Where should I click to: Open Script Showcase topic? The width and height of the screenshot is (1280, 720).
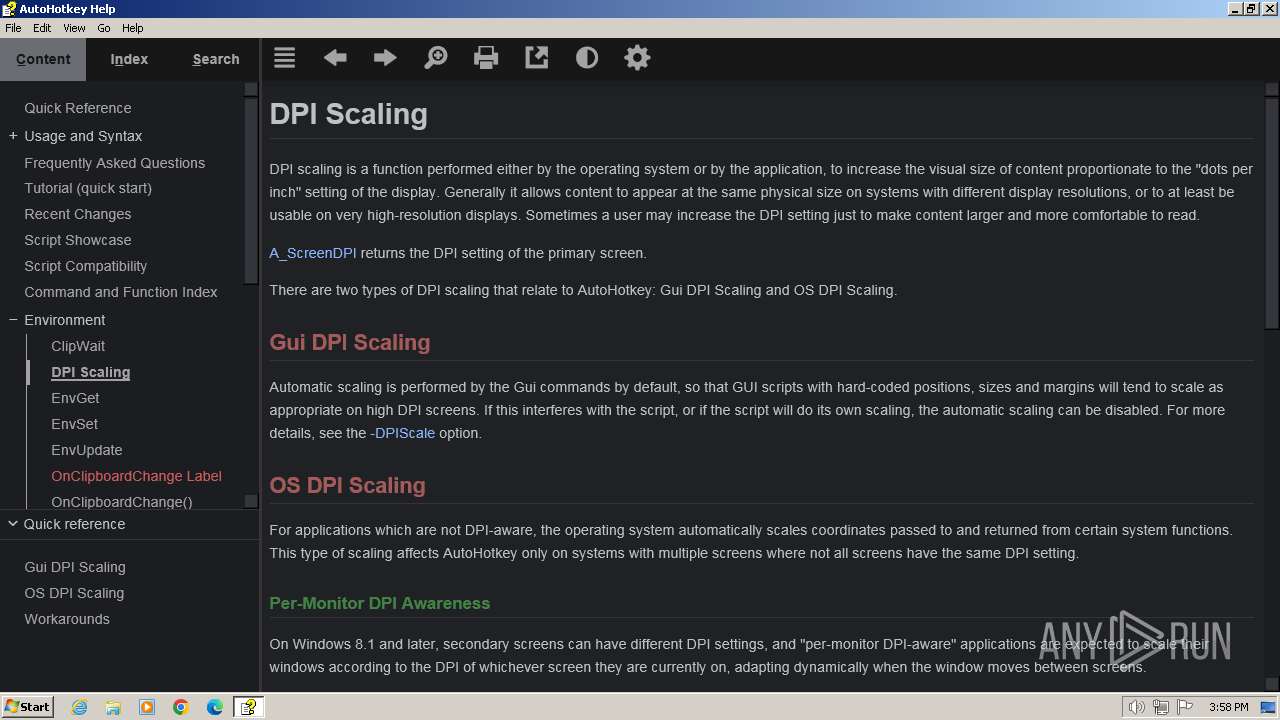[x=78, y=240]
